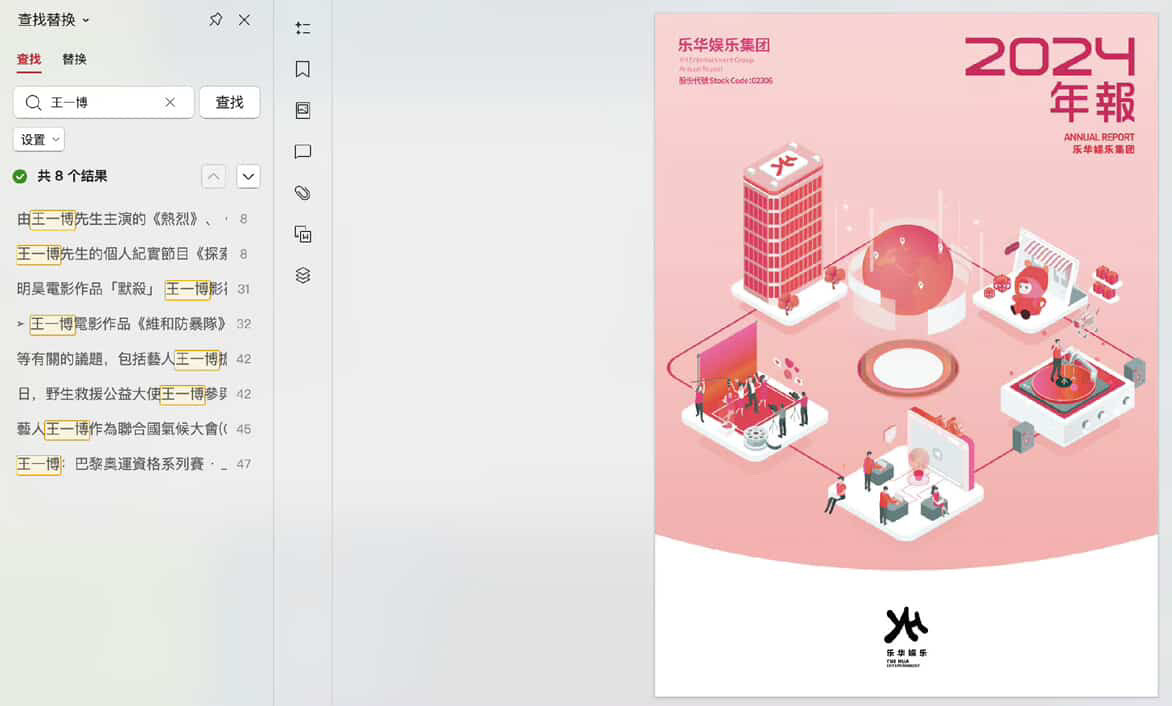Open the bookmarks sidebar icon
1172x706 pixels.
(303, 69)
